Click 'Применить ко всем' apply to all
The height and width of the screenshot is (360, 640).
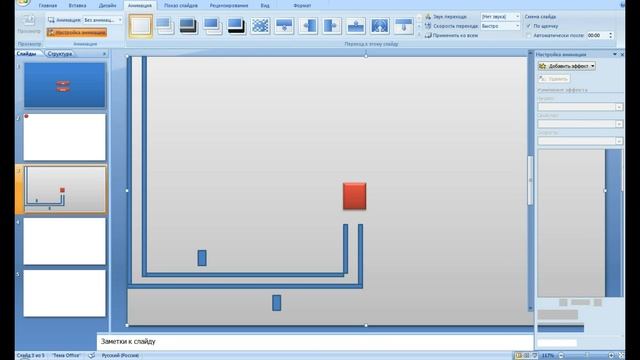coord(451,36)
